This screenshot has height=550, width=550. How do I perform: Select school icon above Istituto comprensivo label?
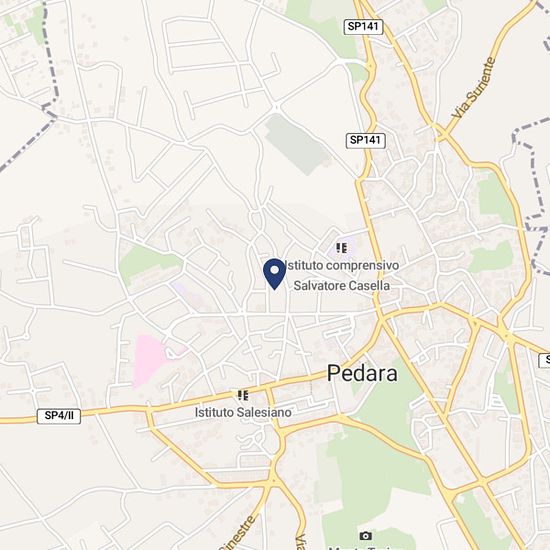pos(341,248)
